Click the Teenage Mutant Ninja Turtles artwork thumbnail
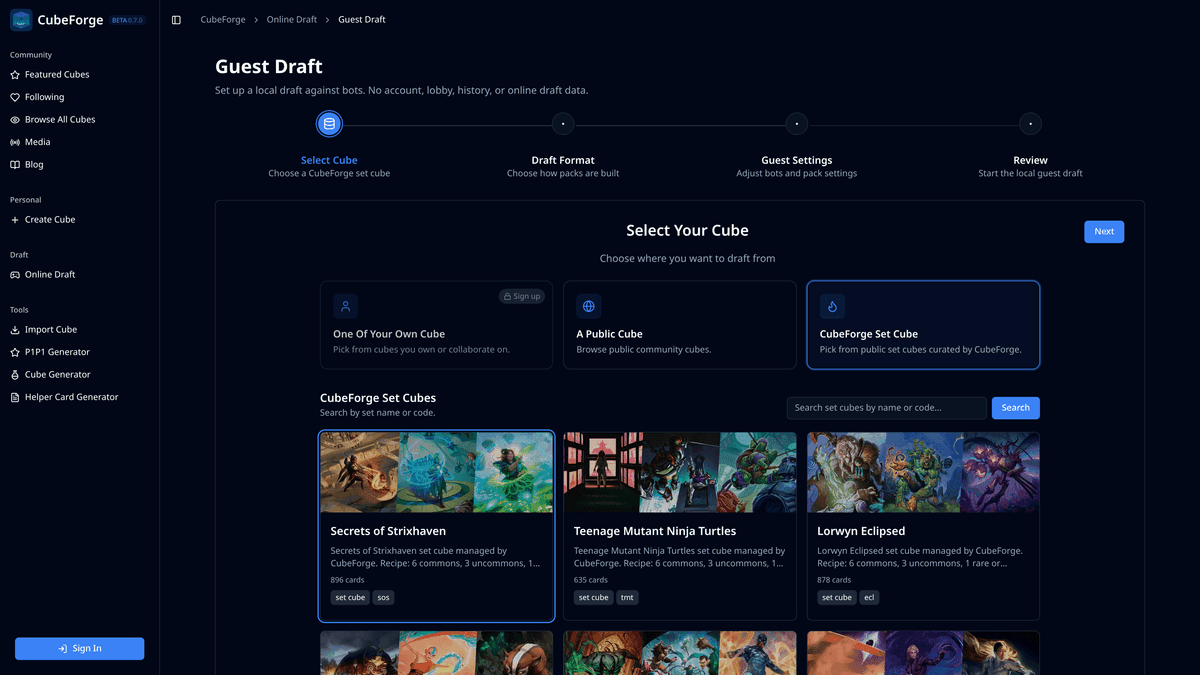This screenshot has width=1200, height=675. click(x=680, y=472)
